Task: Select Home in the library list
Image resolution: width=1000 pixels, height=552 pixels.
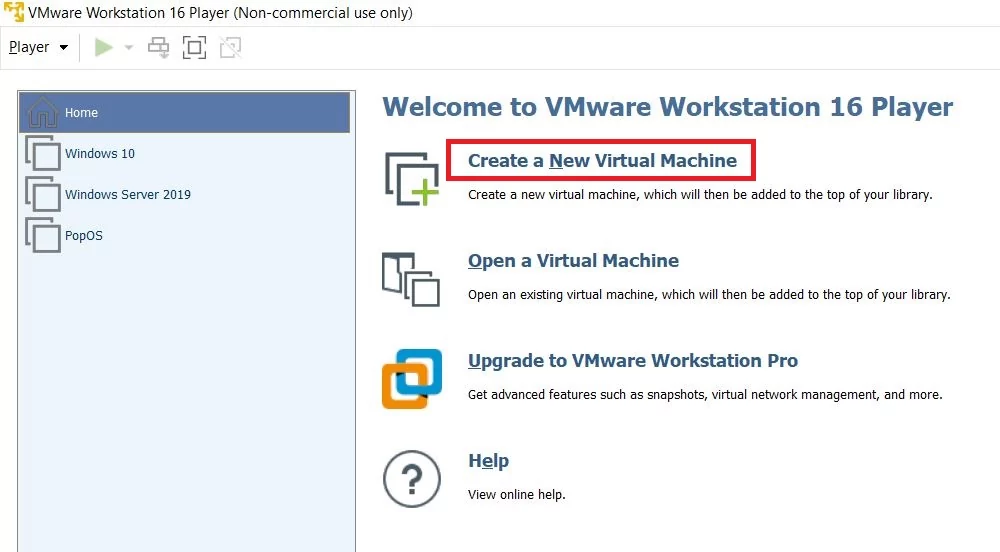Action: pos(184,112)
